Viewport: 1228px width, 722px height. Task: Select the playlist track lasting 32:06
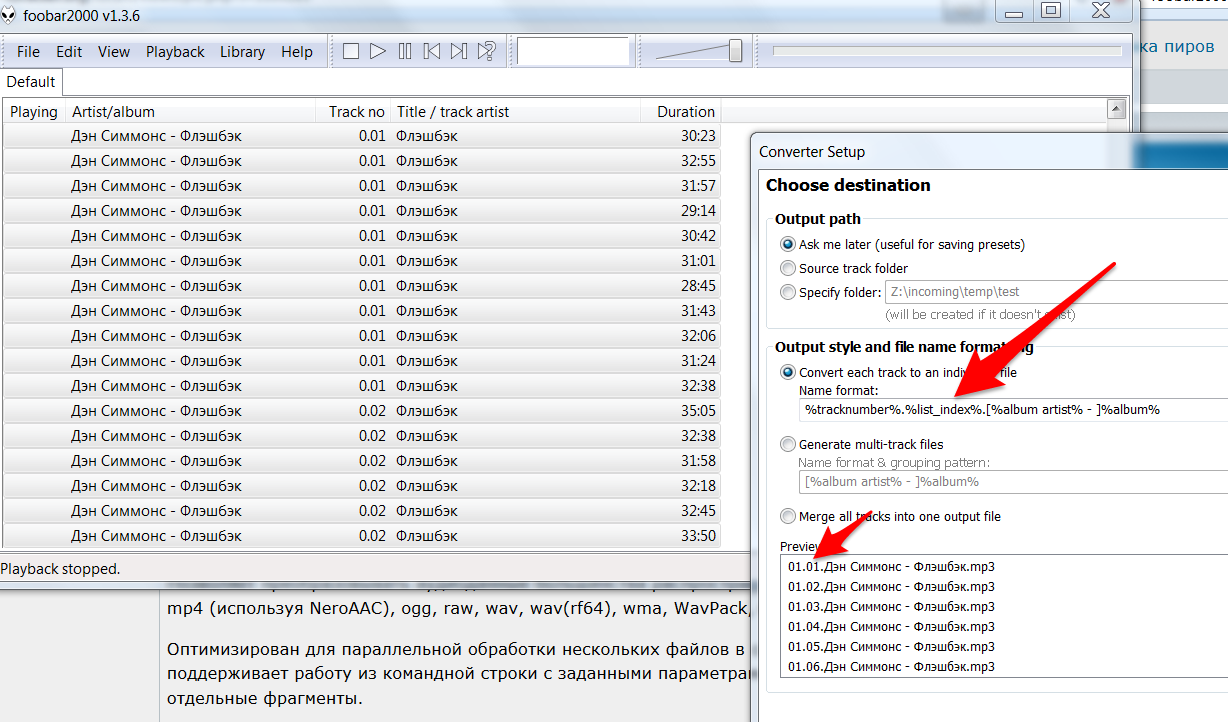tap(362, 336)
